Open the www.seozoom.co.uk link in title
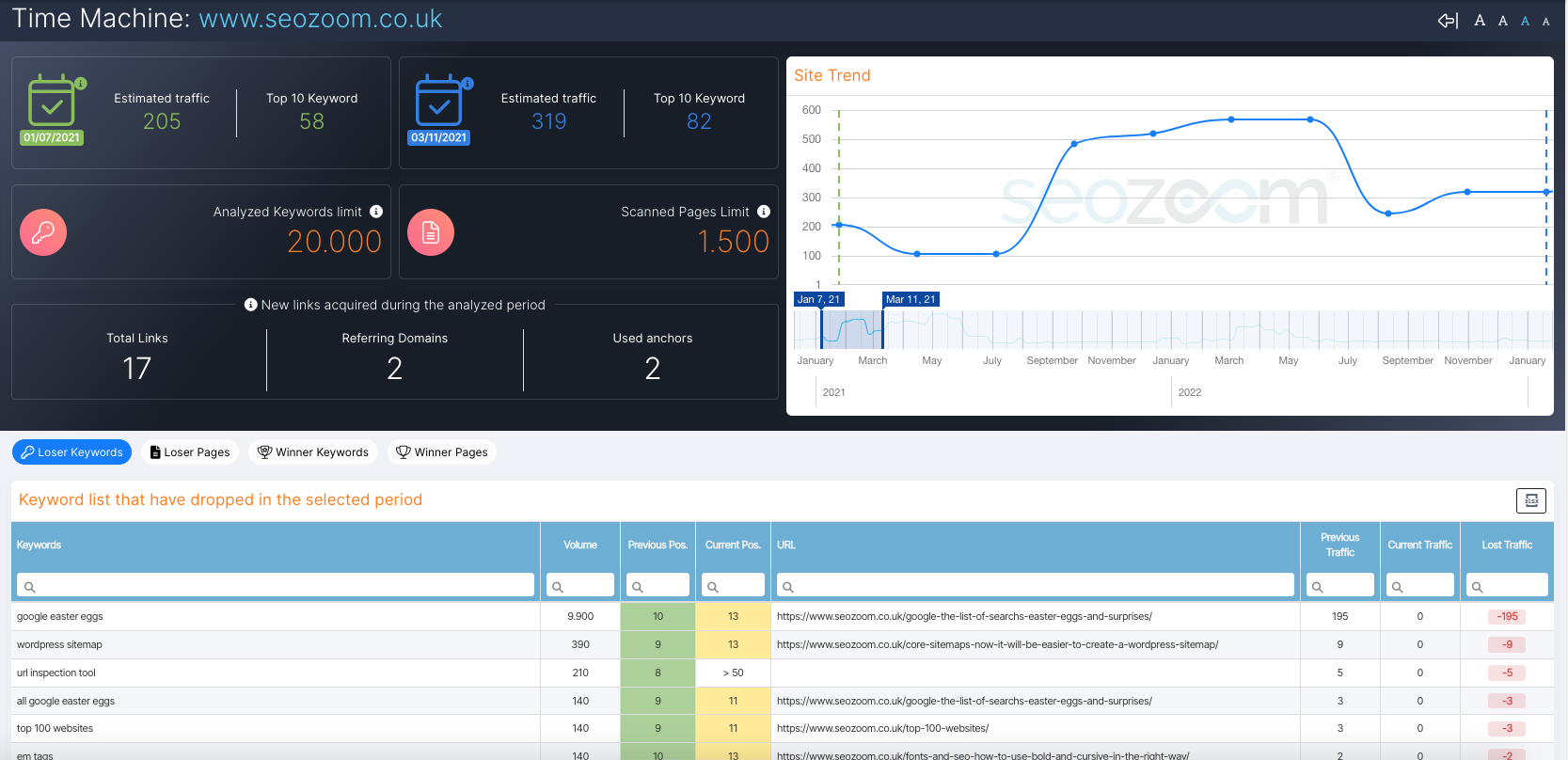Image resolution: width=1568 pixels, height=760 pixels. tap(321, 19)
